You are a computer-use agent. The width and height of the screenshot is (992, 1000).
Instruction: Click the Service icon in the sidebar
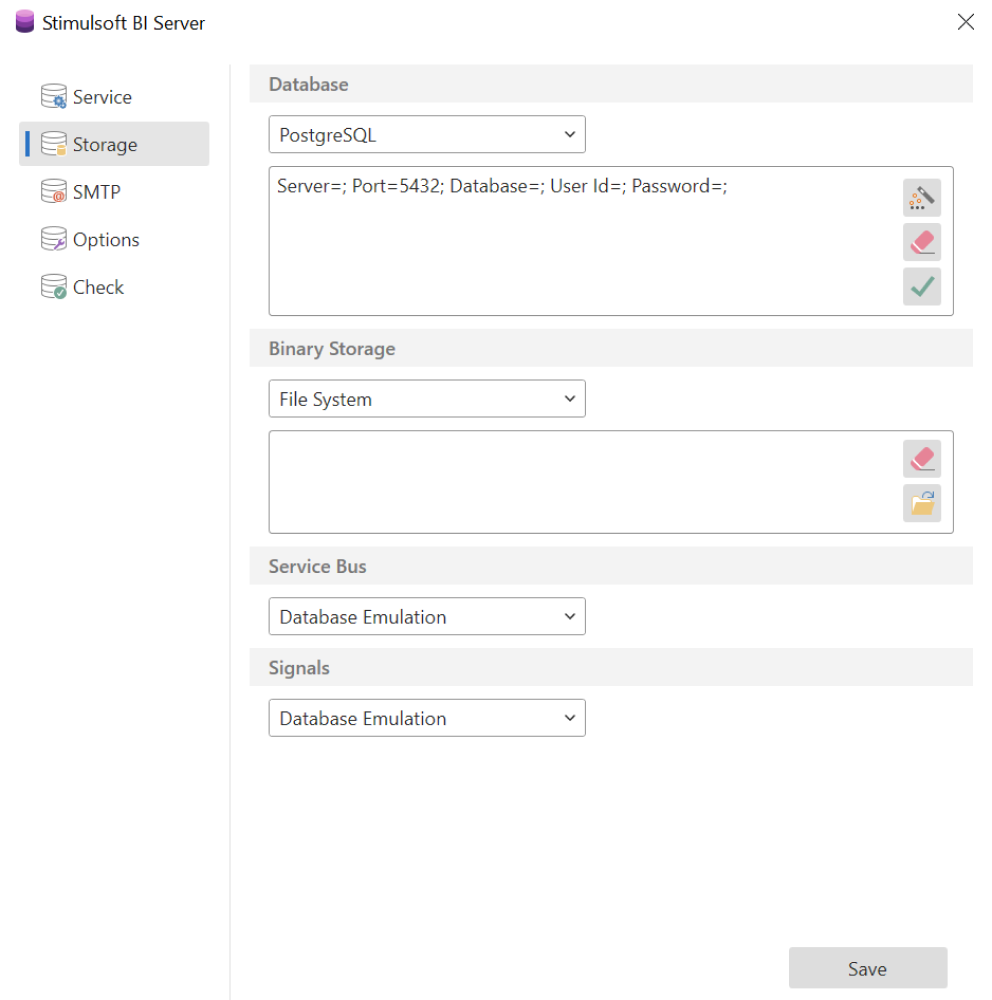click(x=53, y=97)
